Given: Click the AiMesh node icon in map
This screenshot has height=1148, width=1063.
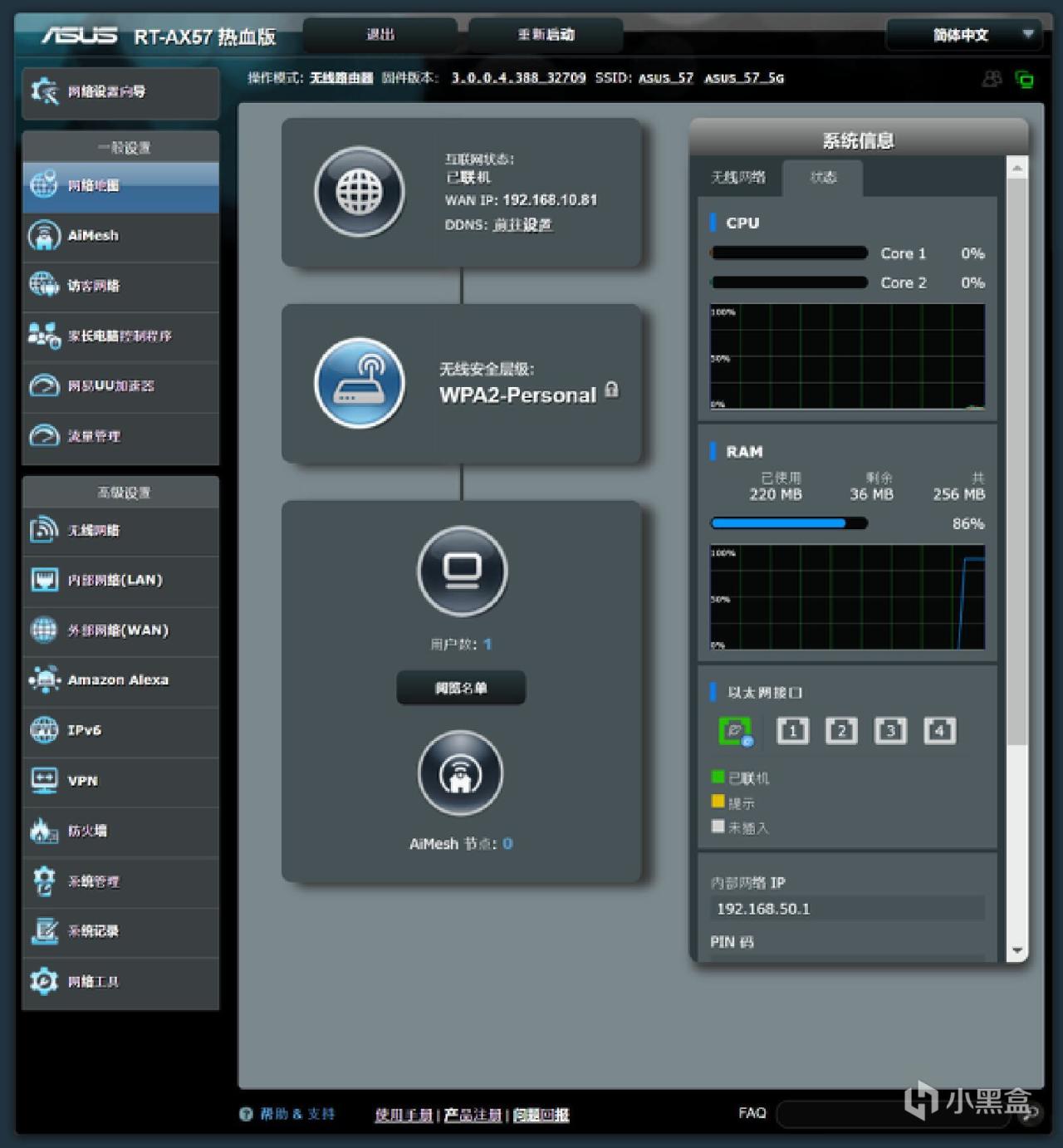Looking at the screenshot, I should coord(461,773).
